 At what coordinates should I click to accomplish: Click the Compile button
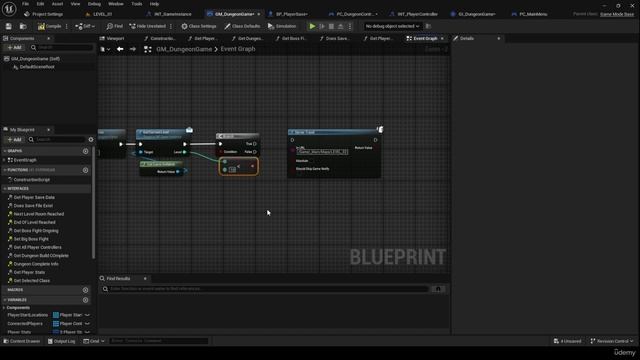tap(49, 26)
